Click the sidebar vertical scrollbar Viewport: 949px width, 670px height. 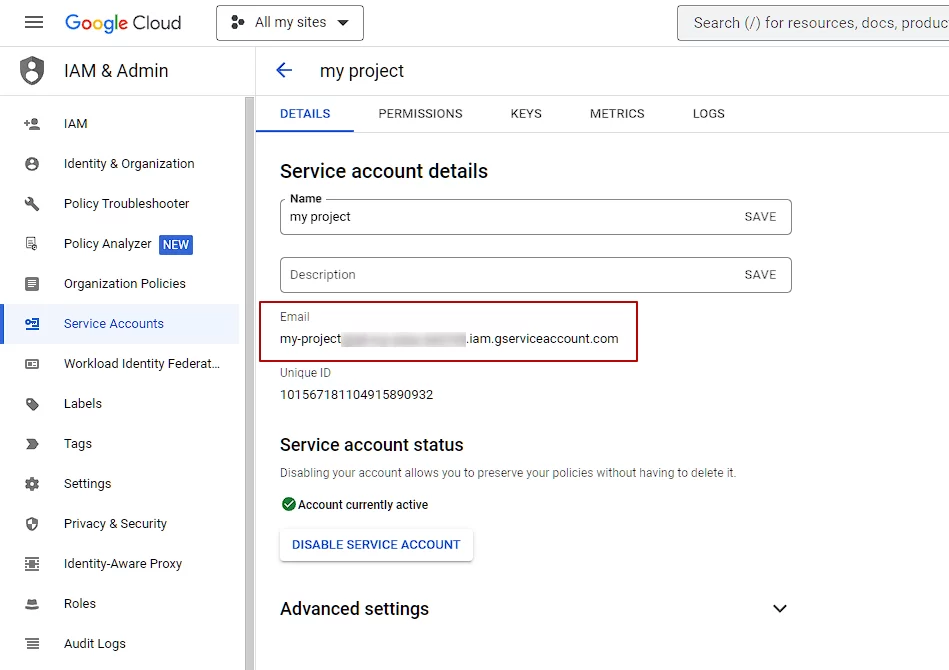(x=249, y=383)
